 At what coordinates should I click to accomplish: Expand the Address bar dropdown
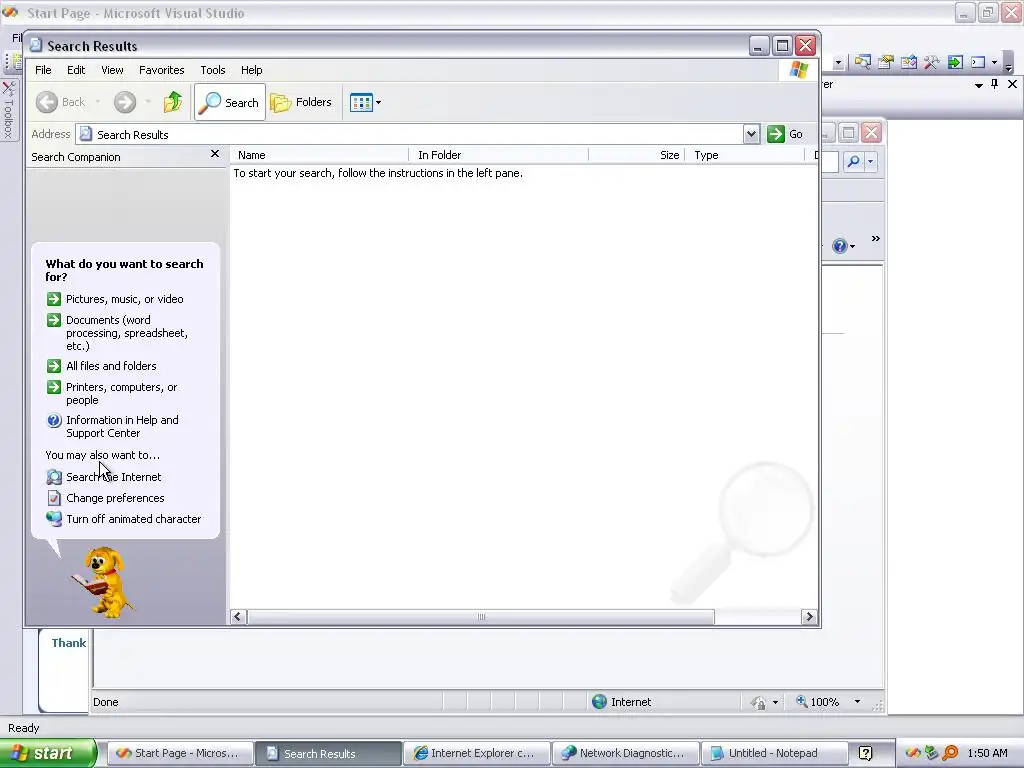tap(751, 134)
